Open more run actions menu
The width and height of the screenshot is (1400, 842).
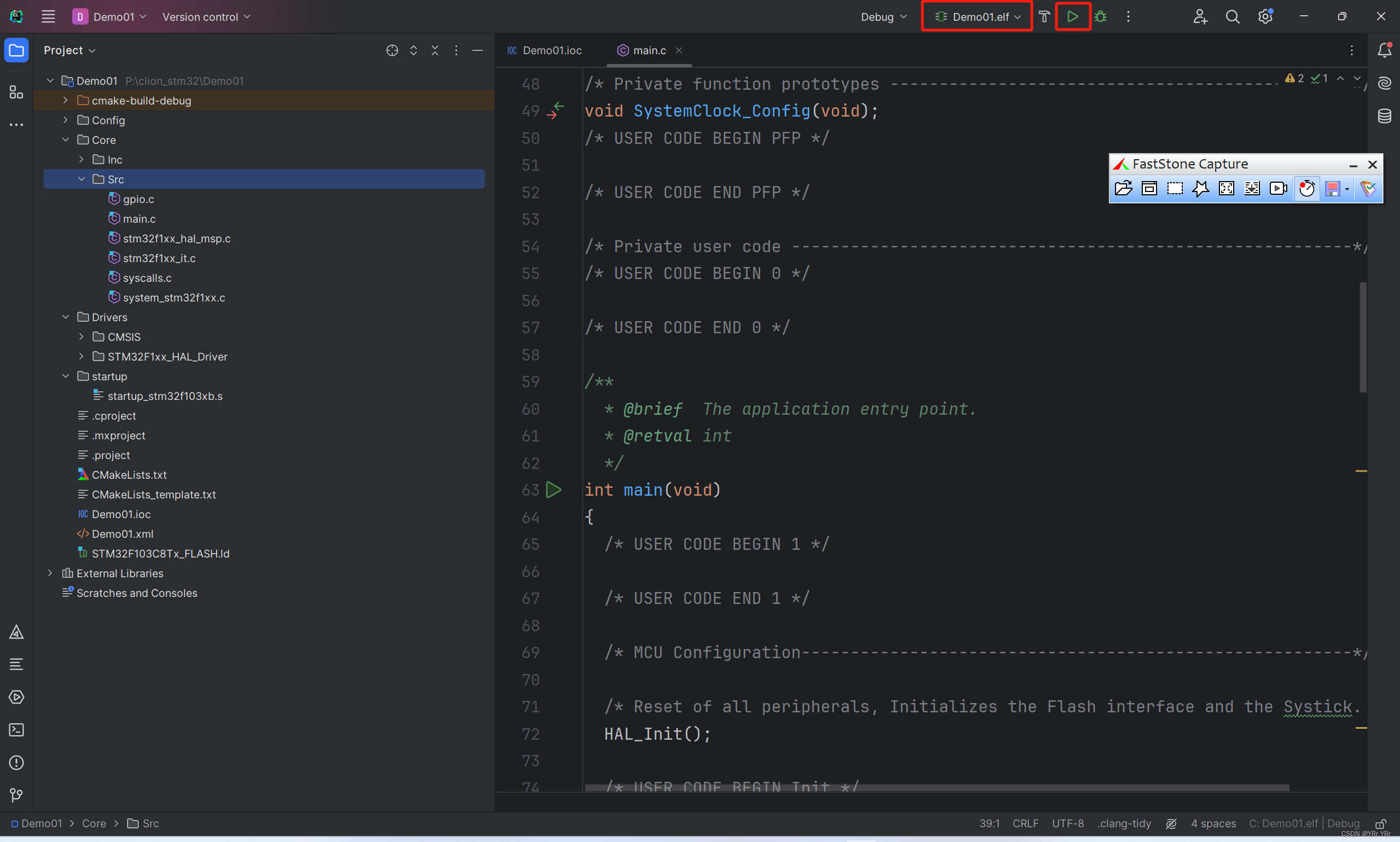(x=1128, y=16)
